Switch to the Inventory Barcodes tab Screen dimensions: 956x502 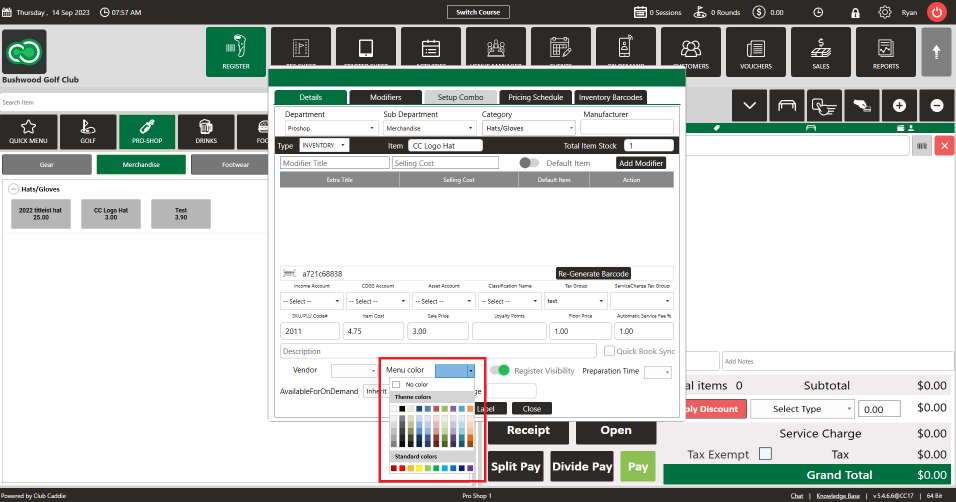coord(610,97)
